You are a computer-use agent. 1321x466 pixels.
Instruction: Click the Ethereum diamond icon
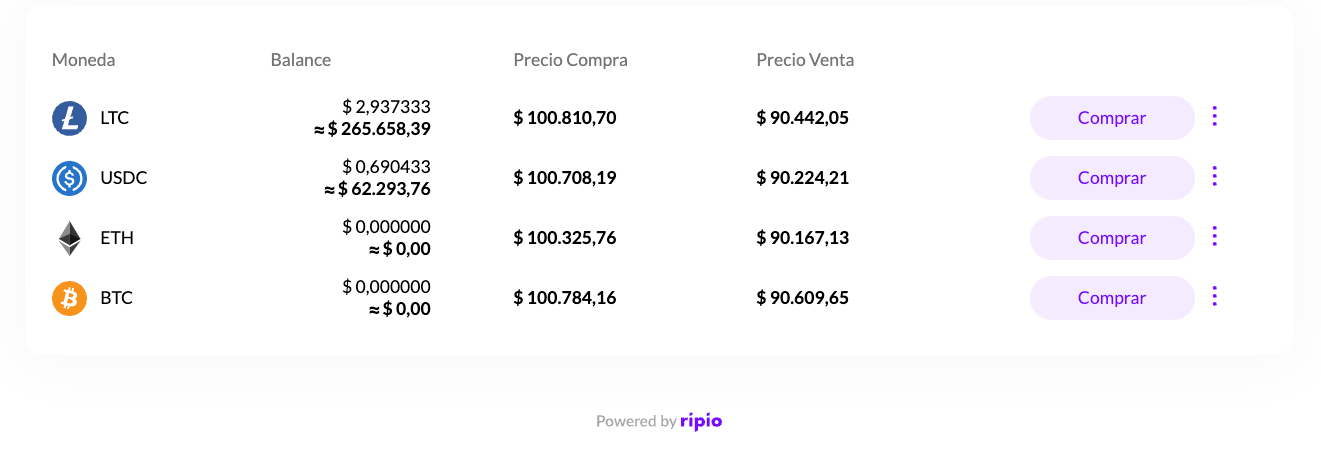pyautogui.click(x=70, y=238)
